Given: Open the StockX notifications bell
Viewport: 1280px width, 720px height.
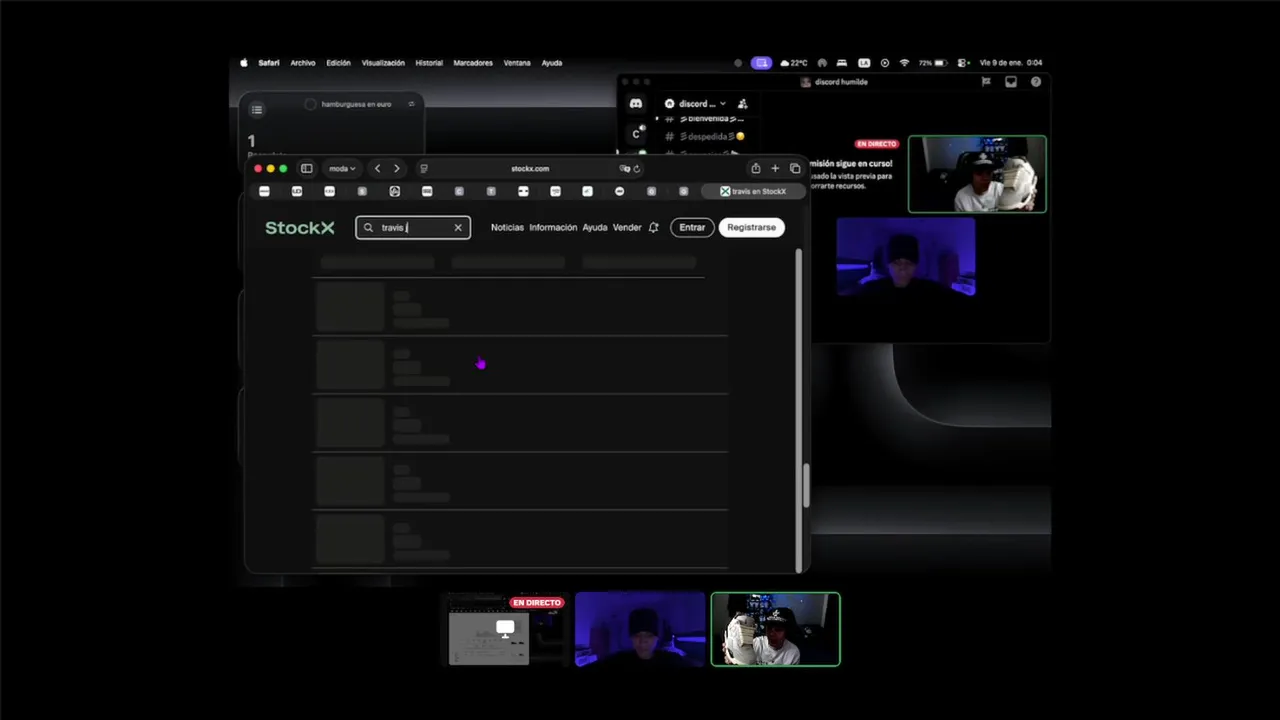Looking at the screenshot, I should [653, 228].
